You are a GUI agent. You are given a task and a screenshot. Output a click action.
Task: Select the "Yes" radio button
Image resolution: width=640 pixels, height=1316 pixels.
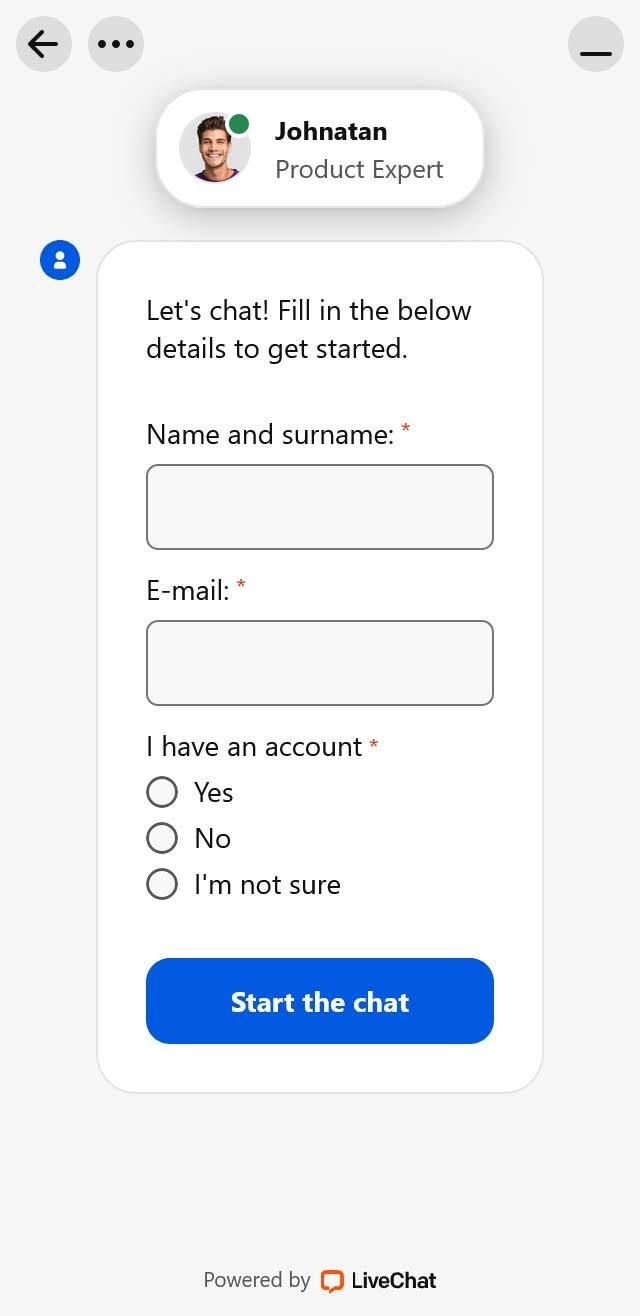(x=162, y=792)
